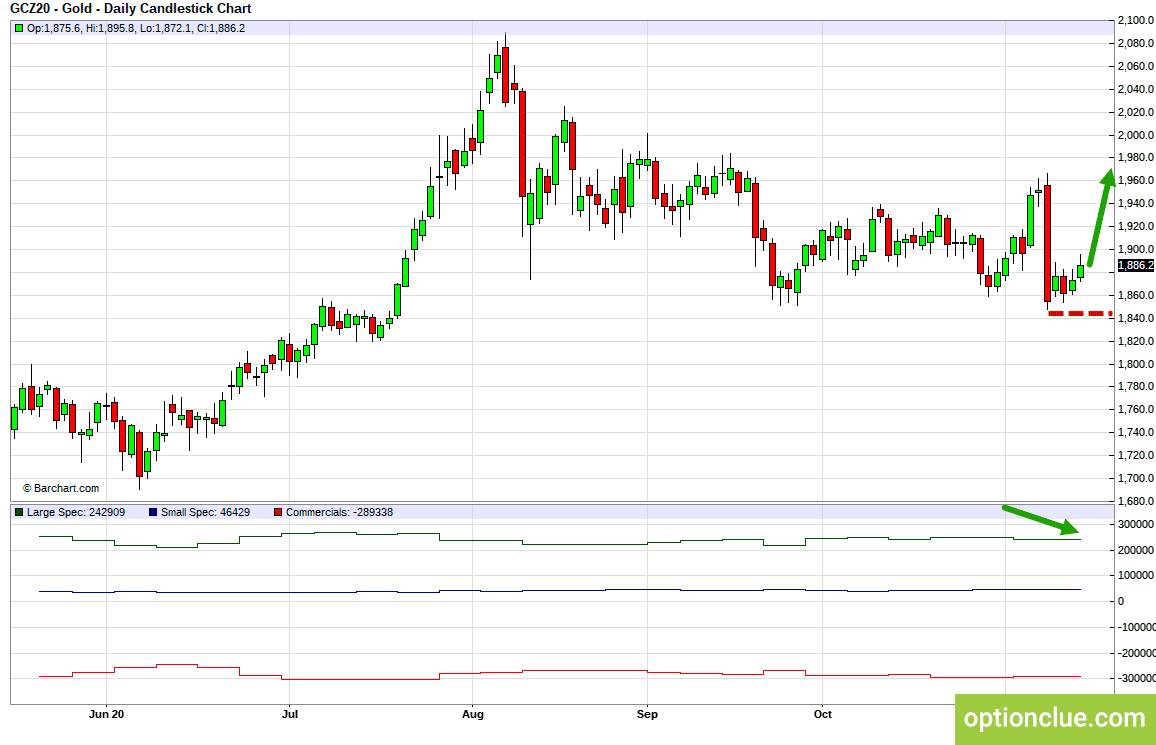
Task: Click the Large Spec: 242909 label
Action: click(76, 512)
